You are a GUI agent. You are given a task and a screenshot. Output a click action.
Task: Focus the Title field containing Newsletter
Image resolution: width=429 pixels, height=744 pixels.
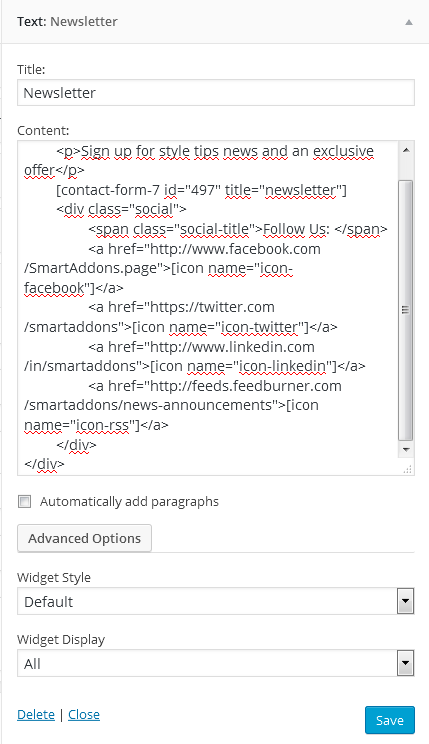216,93
